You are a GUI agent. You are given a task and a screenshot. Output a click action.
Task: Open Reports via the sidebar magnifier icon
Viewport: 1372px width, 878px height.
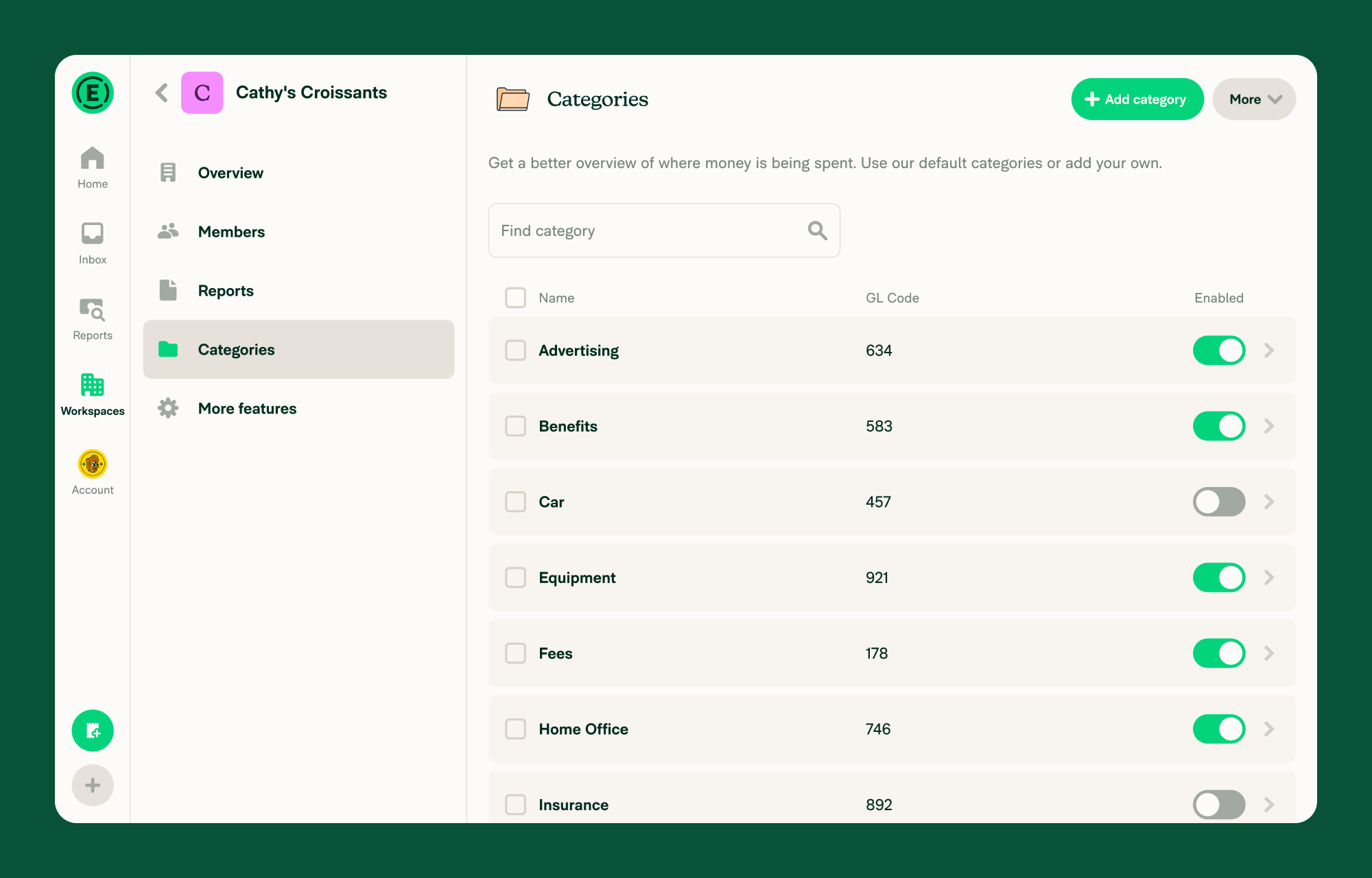[x=92, y=312]
